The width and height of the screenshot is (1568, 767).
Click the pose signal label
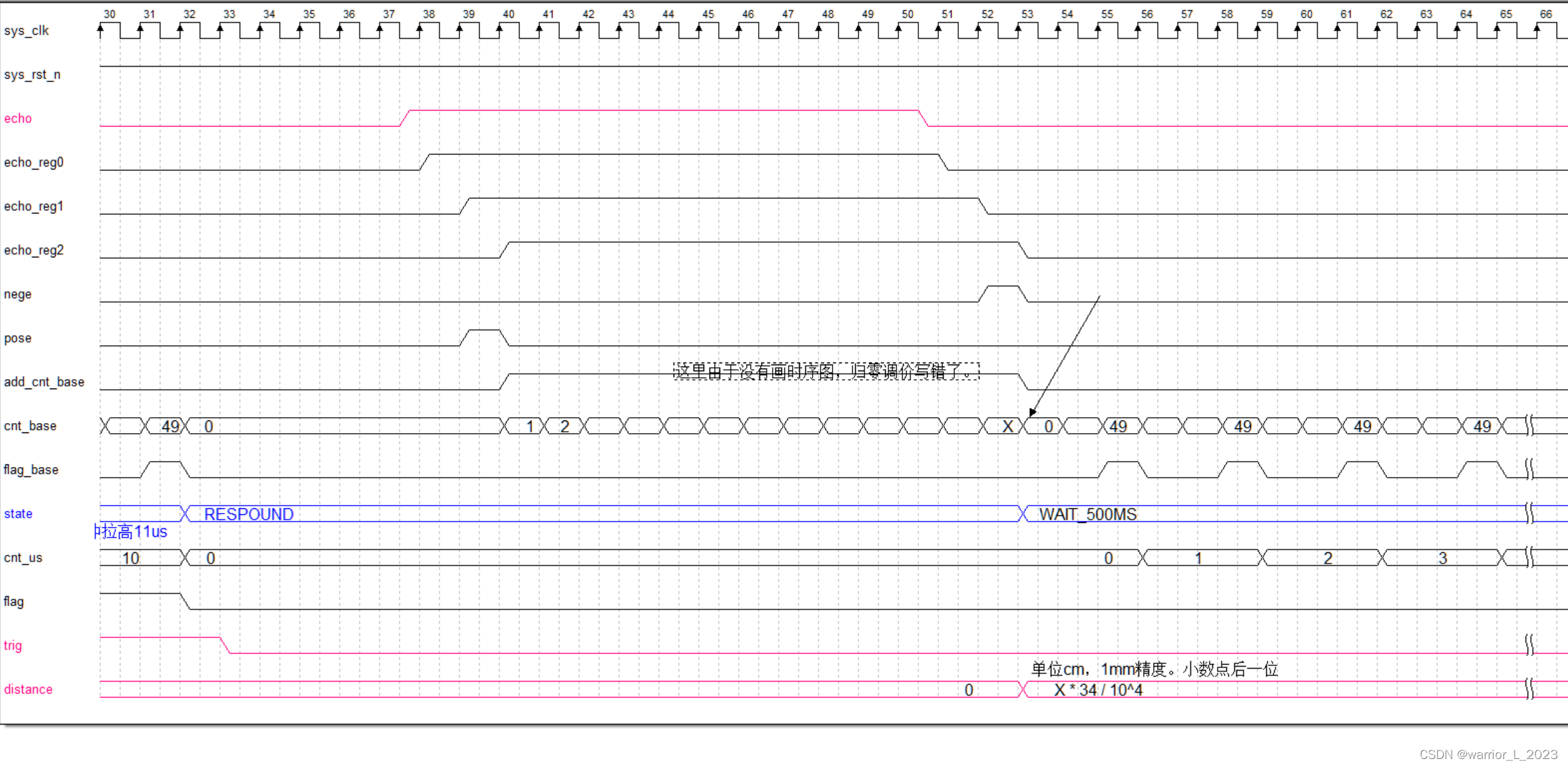click(18, 338)
